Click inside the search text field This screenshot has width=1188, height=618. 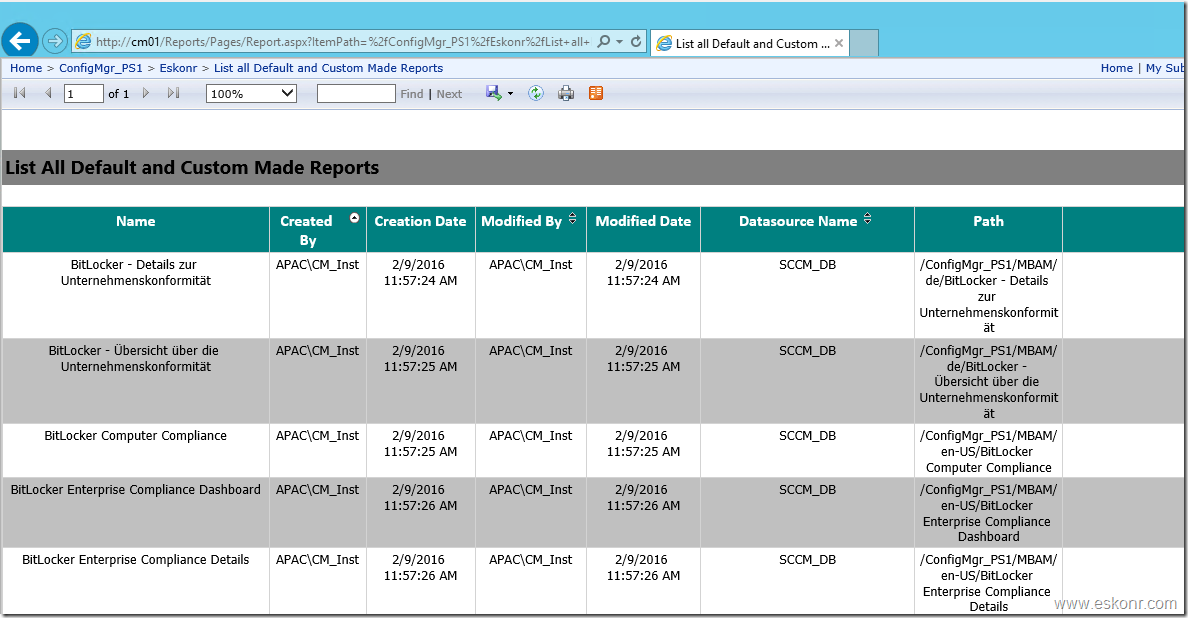(x=356, y=93)
